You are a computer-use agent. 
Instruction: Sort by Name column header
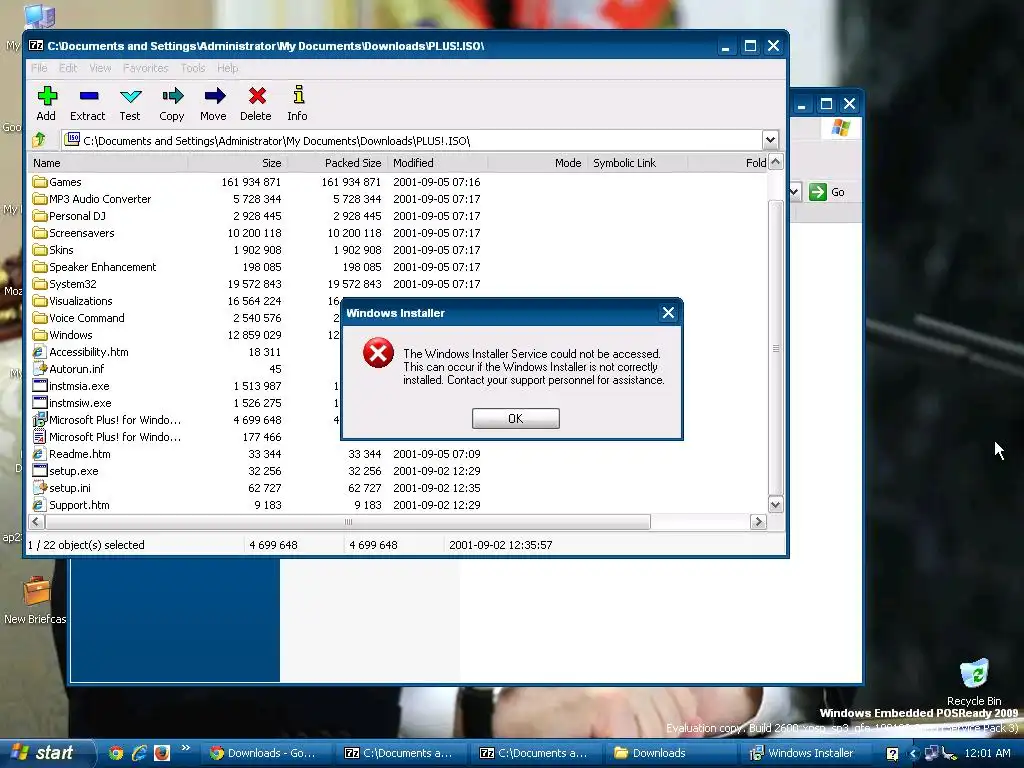(109, 163)
